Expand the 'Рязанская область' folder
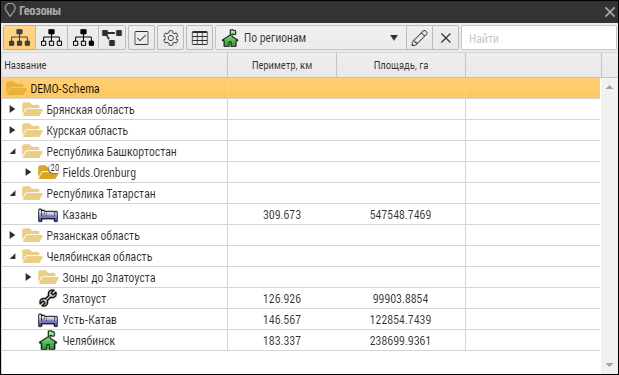This screenshot has width=619, height=375. tap(12, 235)
